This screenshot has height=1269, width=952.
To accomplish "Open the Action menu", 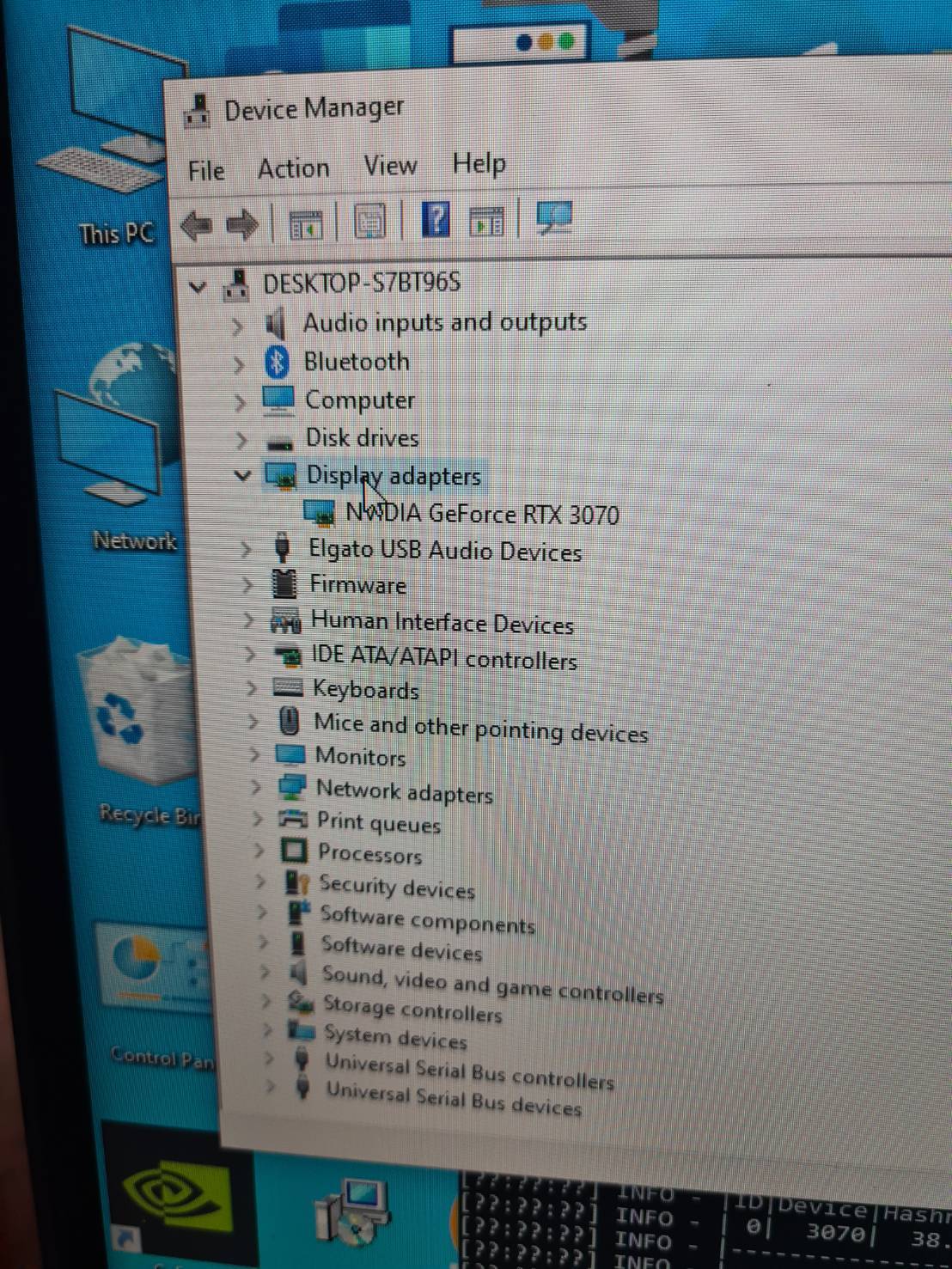I will coord(293,168).
